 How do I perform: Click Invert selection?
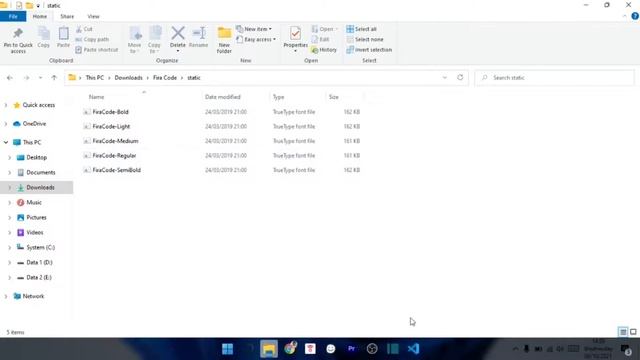coord(369,50)
